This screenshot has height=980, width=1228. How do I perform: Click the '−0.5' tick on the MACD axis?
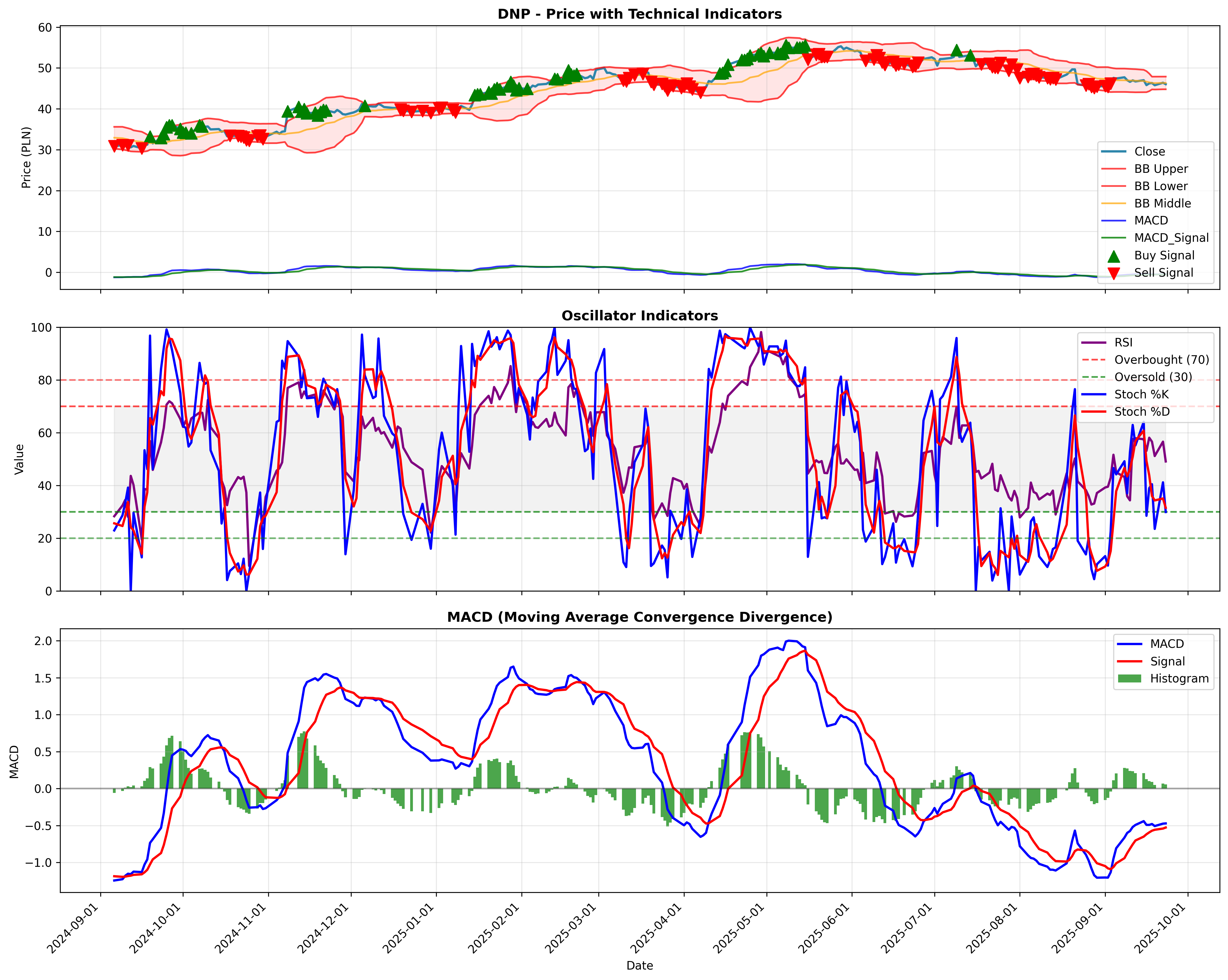(39, 826)
